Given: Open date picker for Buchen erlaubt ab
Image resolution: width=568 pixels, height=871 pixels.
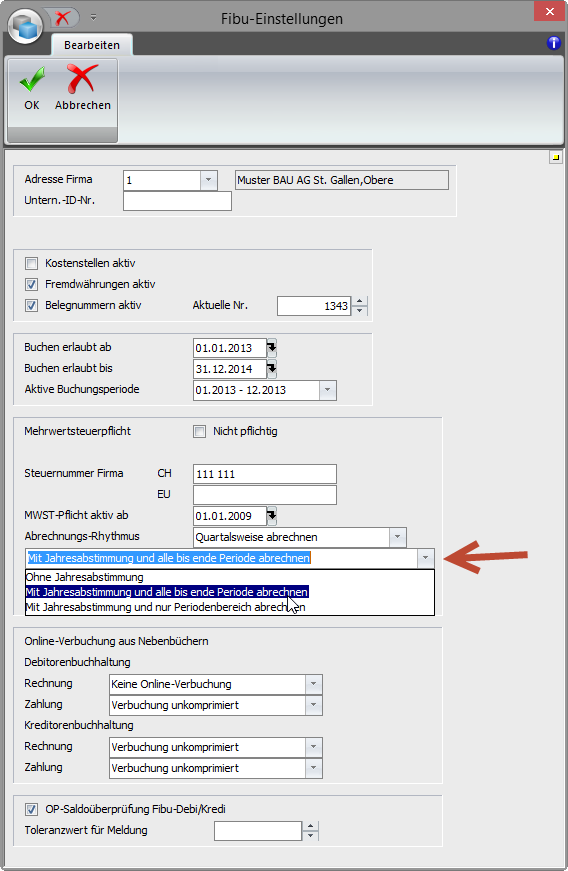Looking at the screenshot, I should pyautogui.click(x=272, y=348).
